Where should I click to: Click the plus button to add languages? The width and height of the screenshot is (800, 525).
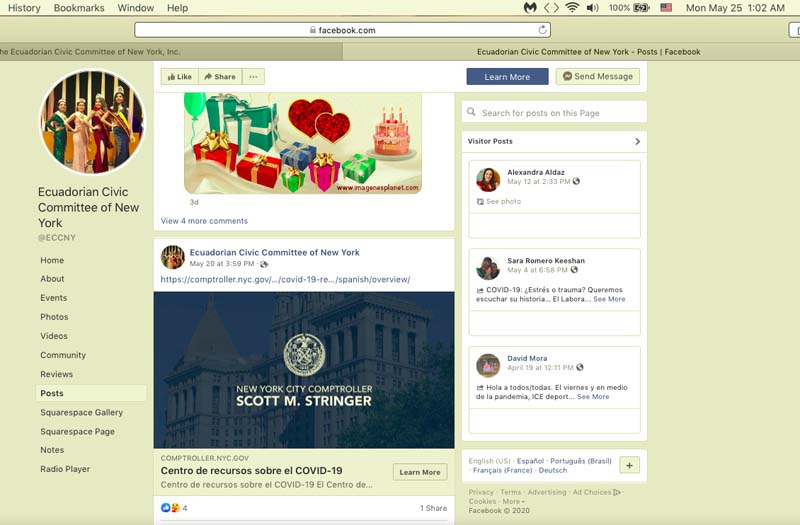click(x=629, y=465)
